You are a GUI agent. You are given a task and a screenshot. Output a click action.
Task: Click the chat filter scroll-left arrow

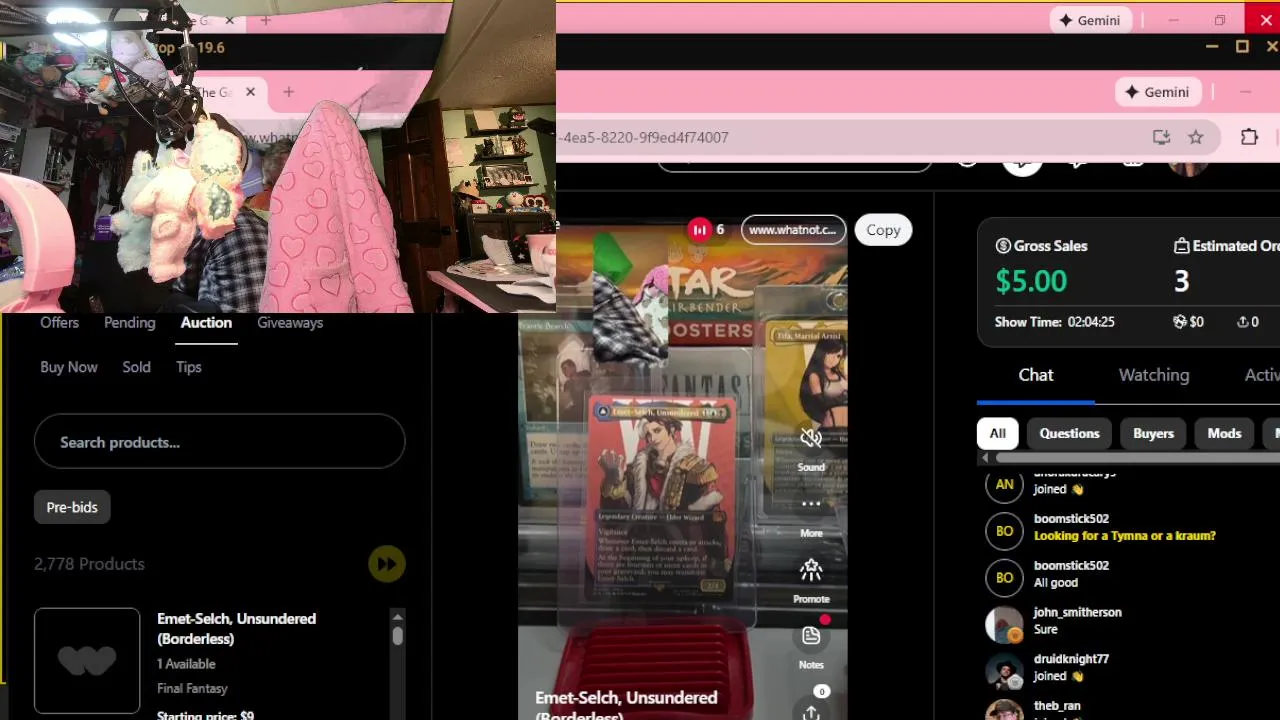click(x=984, y=458)
